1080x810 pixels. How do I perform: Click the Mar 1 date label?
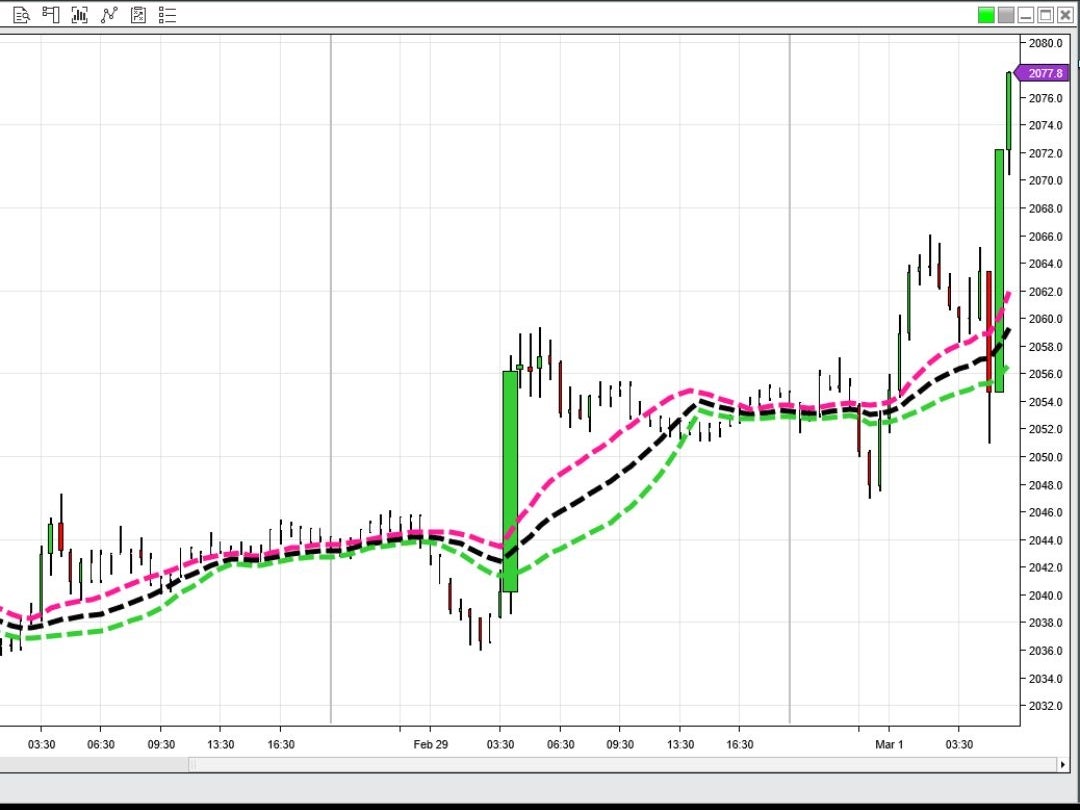click(x=888, y=744)
